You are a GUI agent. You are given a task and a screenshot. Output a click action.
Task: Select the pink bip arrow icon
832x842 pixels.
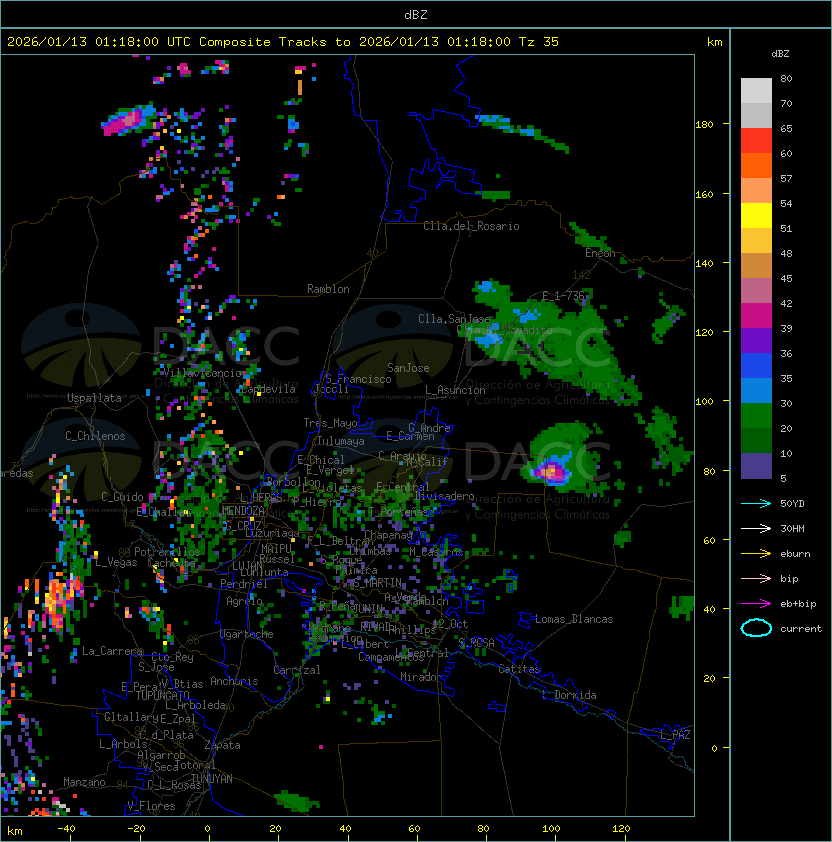click(x=756, y=578)
